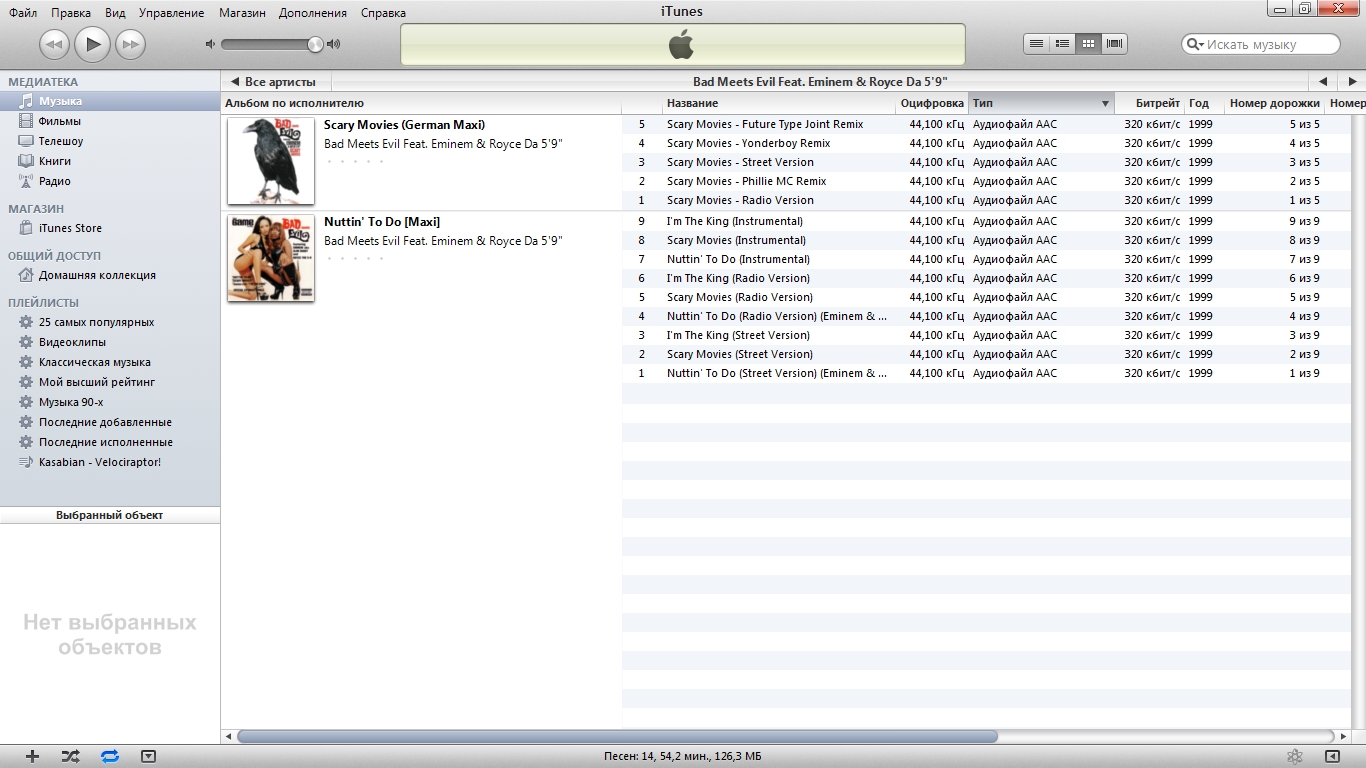1366x768 pixels.
Task: Click the song count status text
Action: [x=683, y=756]
